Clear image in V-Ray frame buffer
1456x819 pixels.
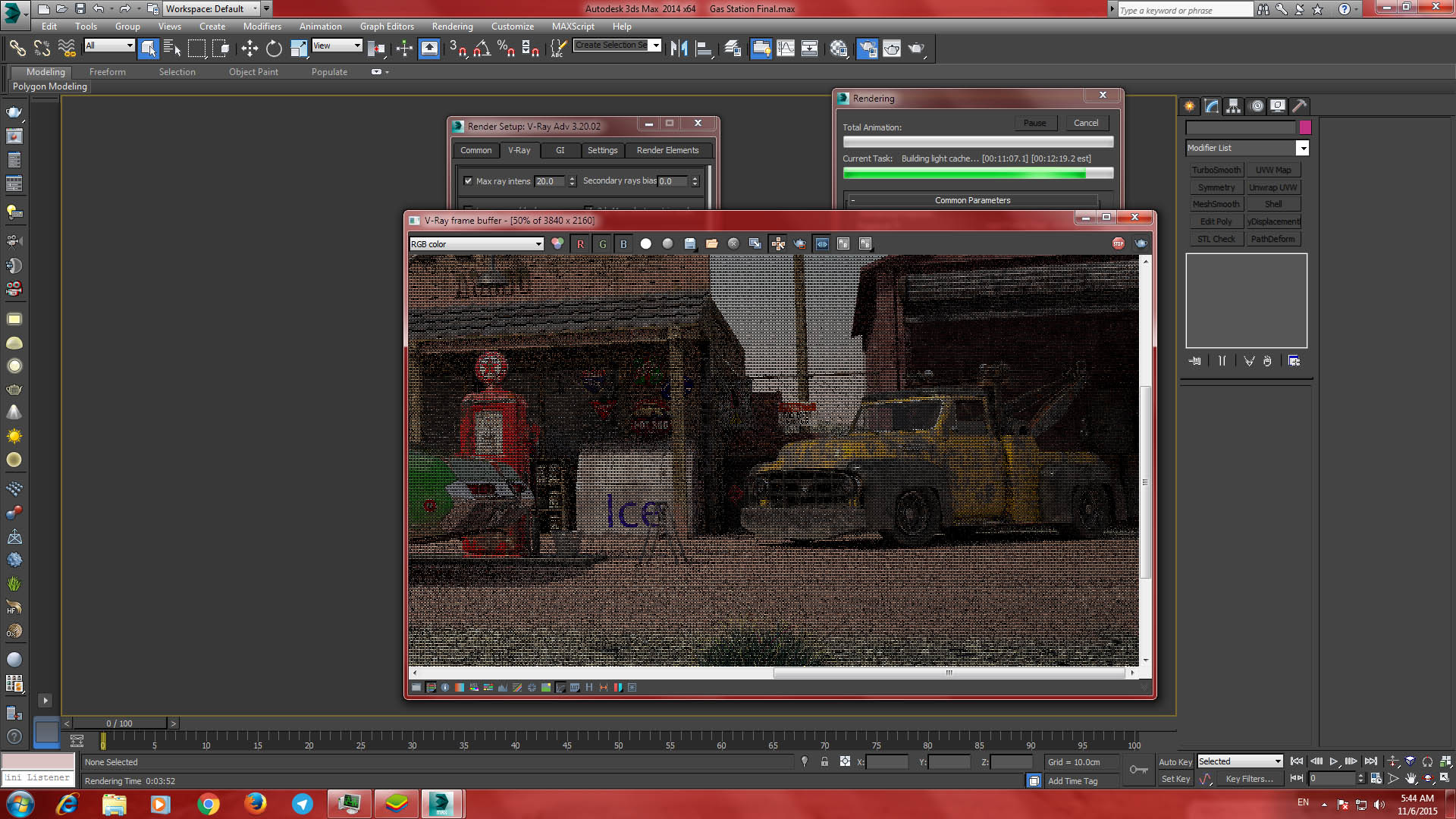pos(733,243)
